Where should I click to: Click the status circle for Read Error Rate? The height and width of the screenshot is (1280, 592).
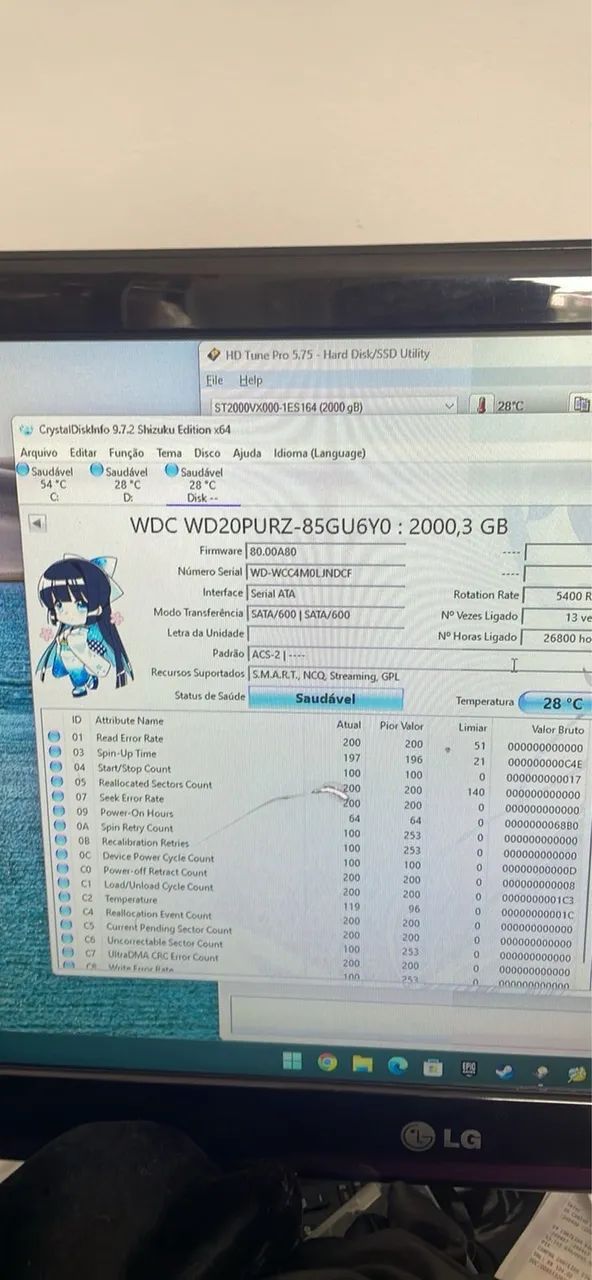[55, 737]
